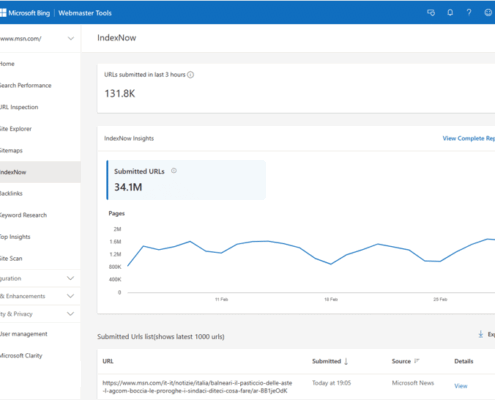Image resolution: width=495 pixels, height=400 pixels.
Task: Open Sitemaps in sidebar
Action: (x=11, y=150)
